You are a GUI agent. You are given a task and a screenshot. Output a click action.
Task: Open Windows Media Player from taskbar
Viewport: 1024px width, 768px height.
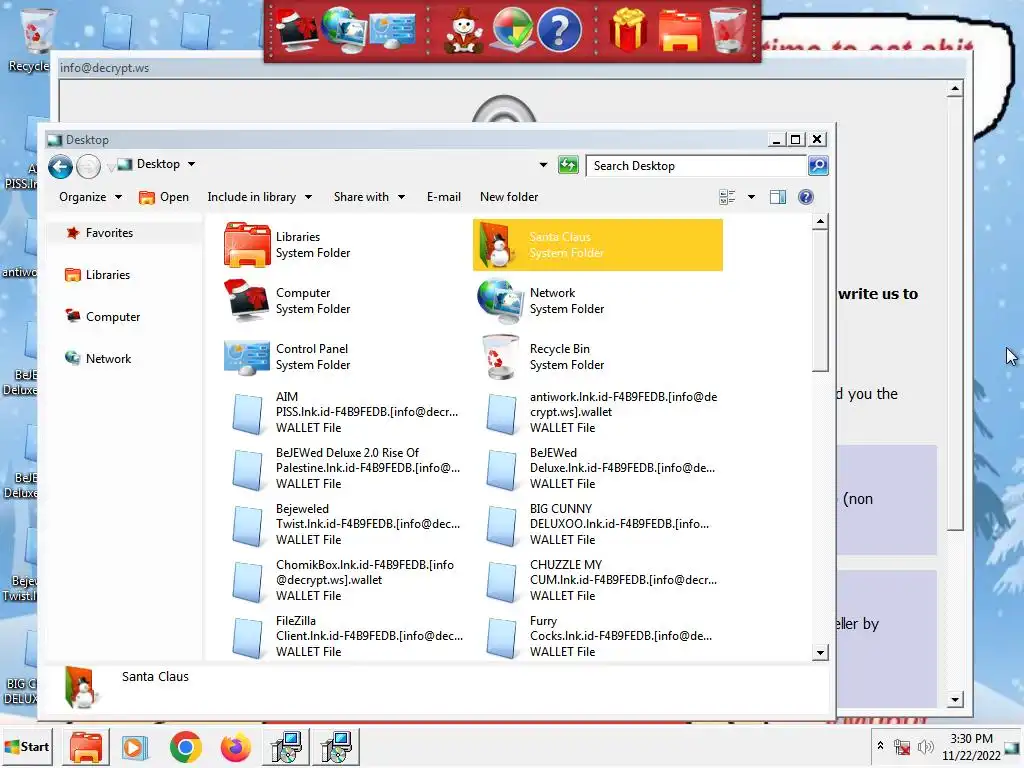[x=135, y=747]
